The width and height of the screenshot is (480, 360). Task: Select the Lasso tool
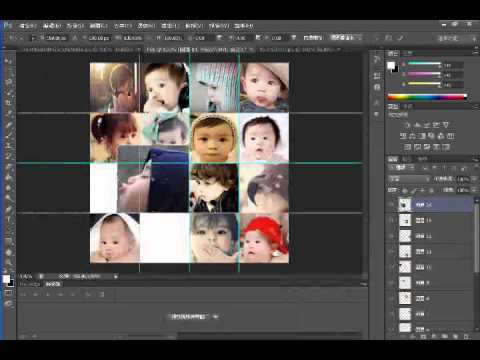click(x=9, y=82)
